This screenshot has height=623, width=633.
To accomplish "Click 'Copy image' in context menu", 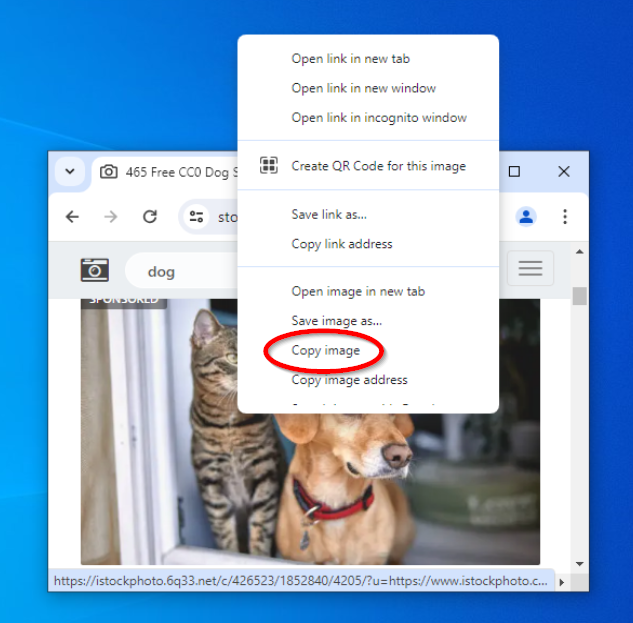I will coord(325,351).
